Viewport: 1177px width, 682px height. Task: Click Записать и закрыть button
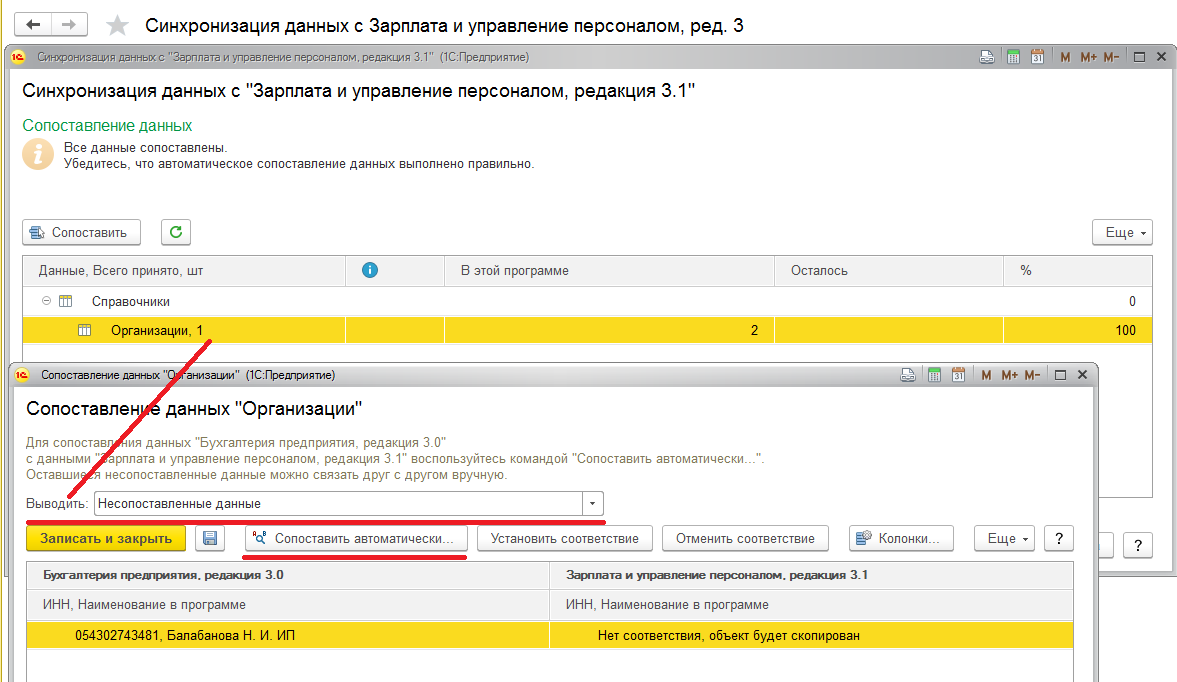[106, 538]
